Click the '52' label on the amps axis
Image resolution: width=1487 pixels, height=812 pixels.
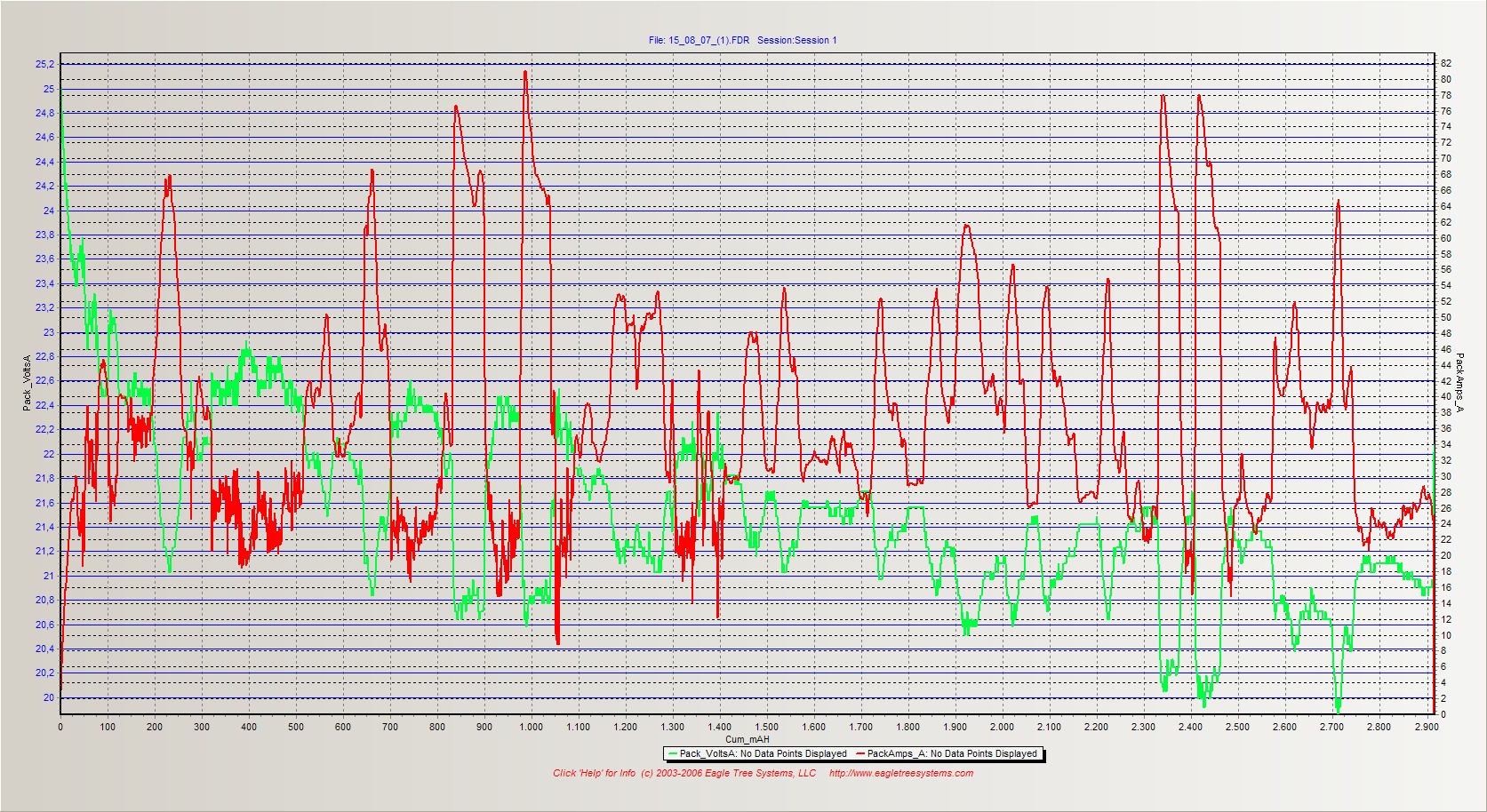pyautogui.click(x=1446, y=301)
